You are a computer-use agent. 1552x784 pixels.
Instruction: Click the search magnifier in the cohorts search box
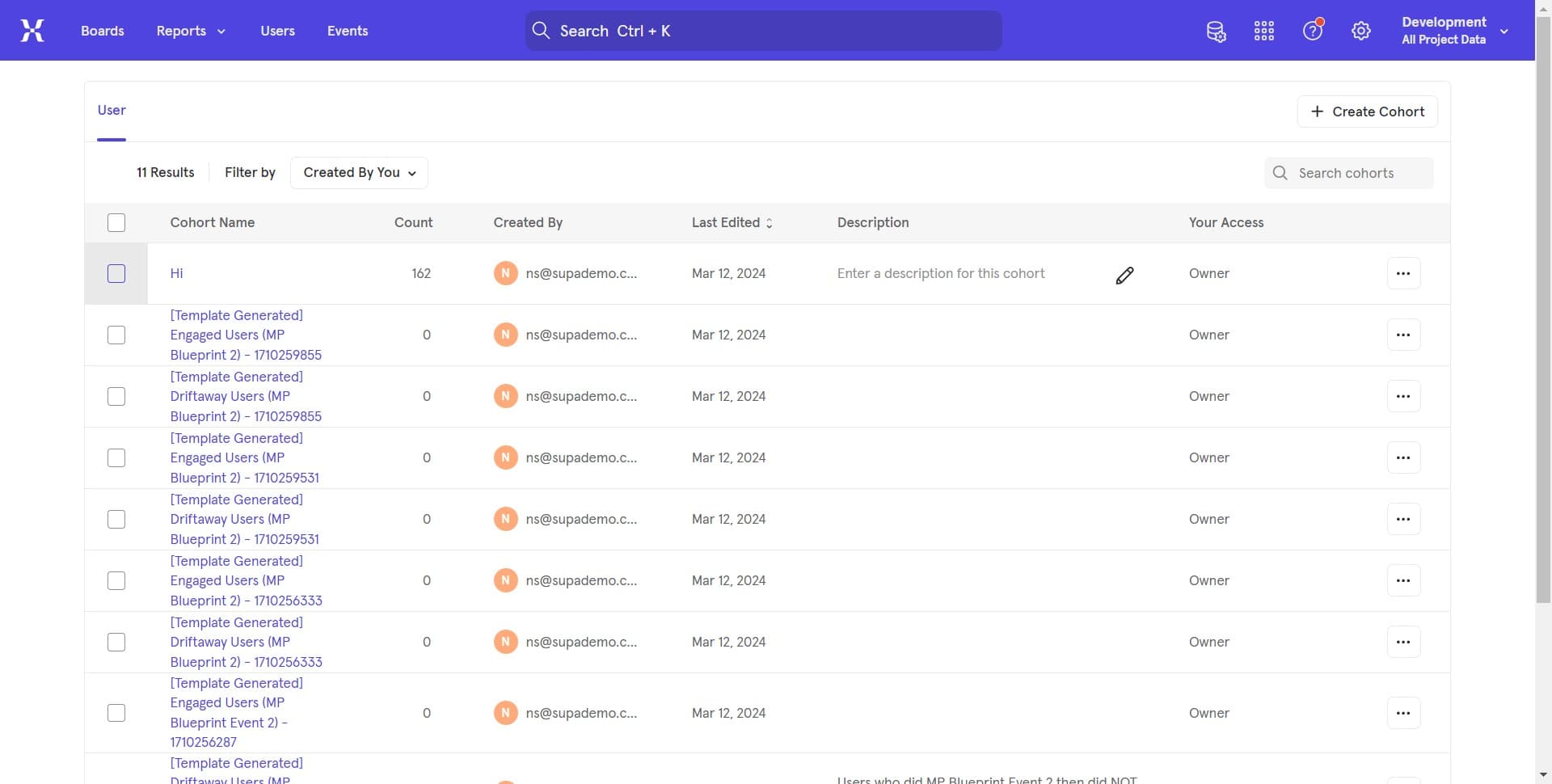(x=1280, y=172)
